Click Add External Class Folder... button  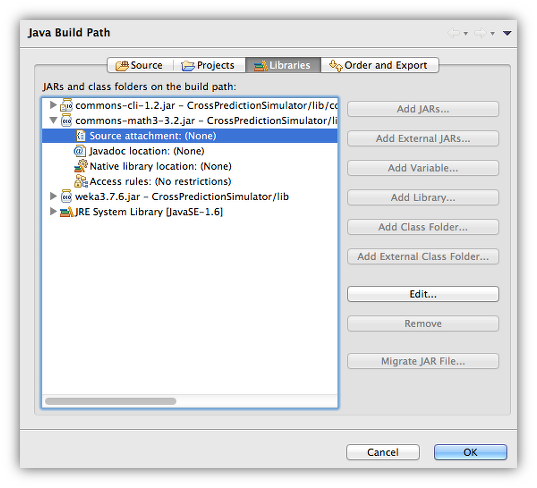coord(423,256)
